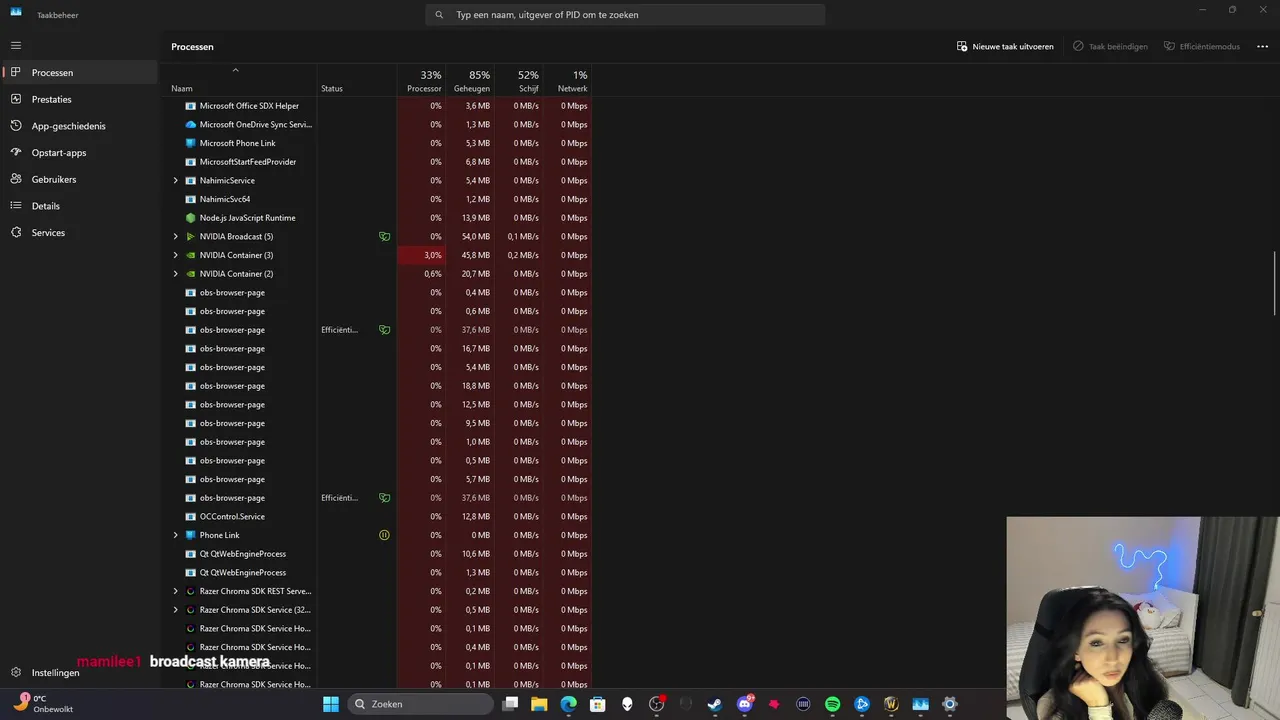The height and width of the screenshot is (720, 1280).
Task: Open Spotify from the taskbar
Action: (x=833, y=704)
